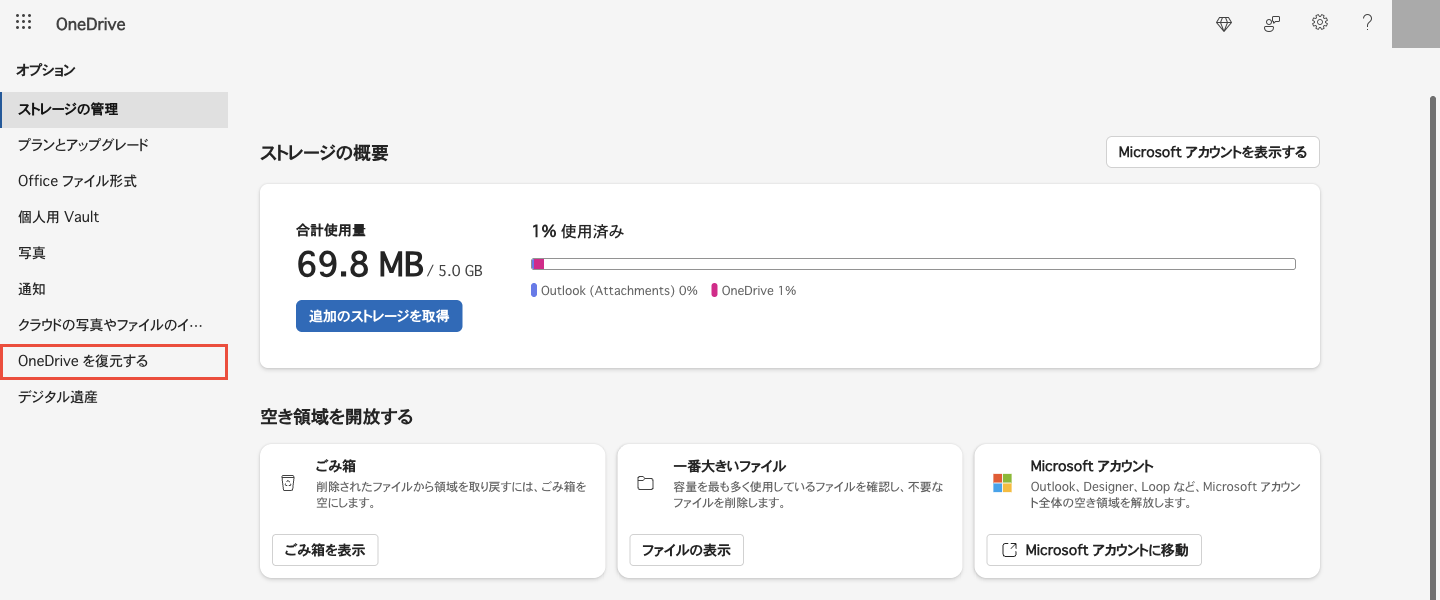Open クラウドの写真やファイルのイ… option
The height and width of the screenshot is (600, 1440).
114,325
